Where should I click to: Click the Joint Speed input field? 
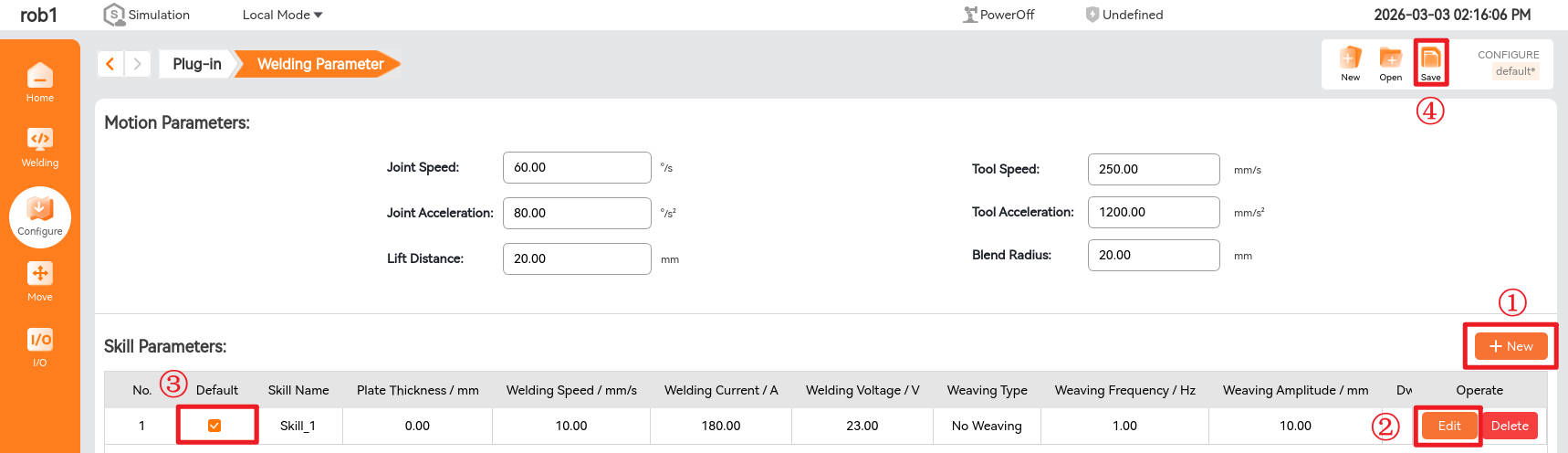576,168
